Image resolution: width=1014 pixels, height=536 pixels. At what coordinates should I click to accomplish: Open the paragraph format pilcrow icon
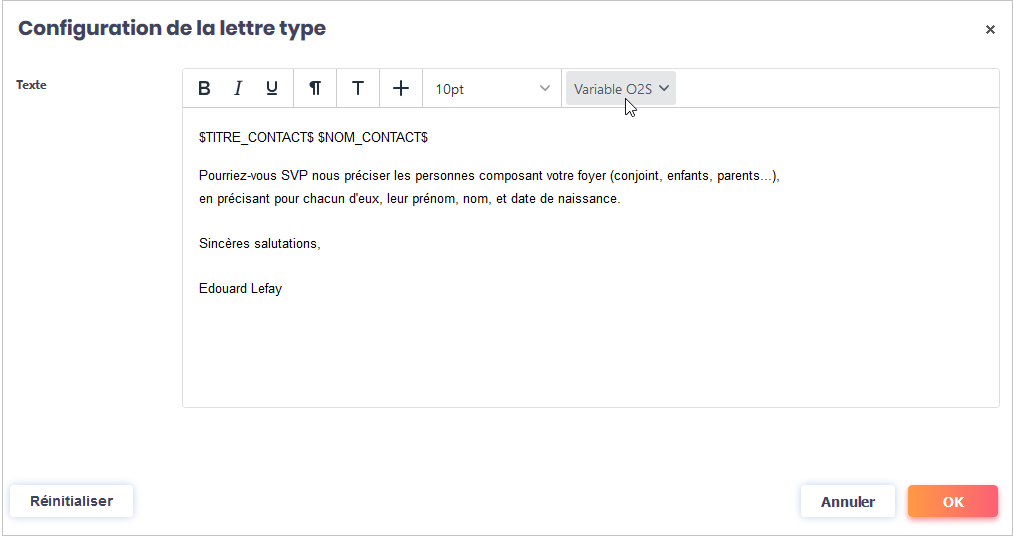pos(315,88)
